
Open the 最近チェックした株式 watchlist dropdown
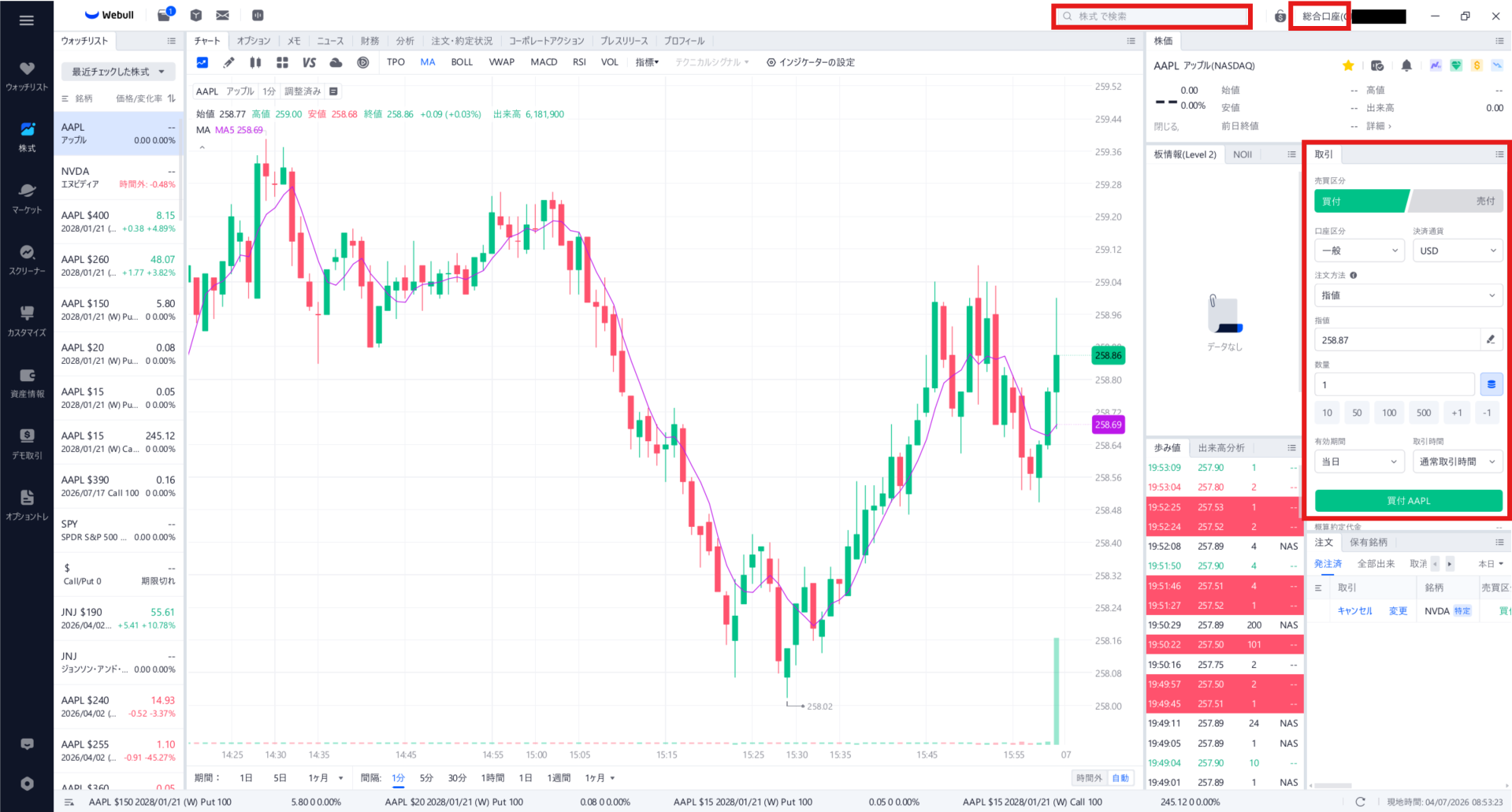(x=118, y=72)
